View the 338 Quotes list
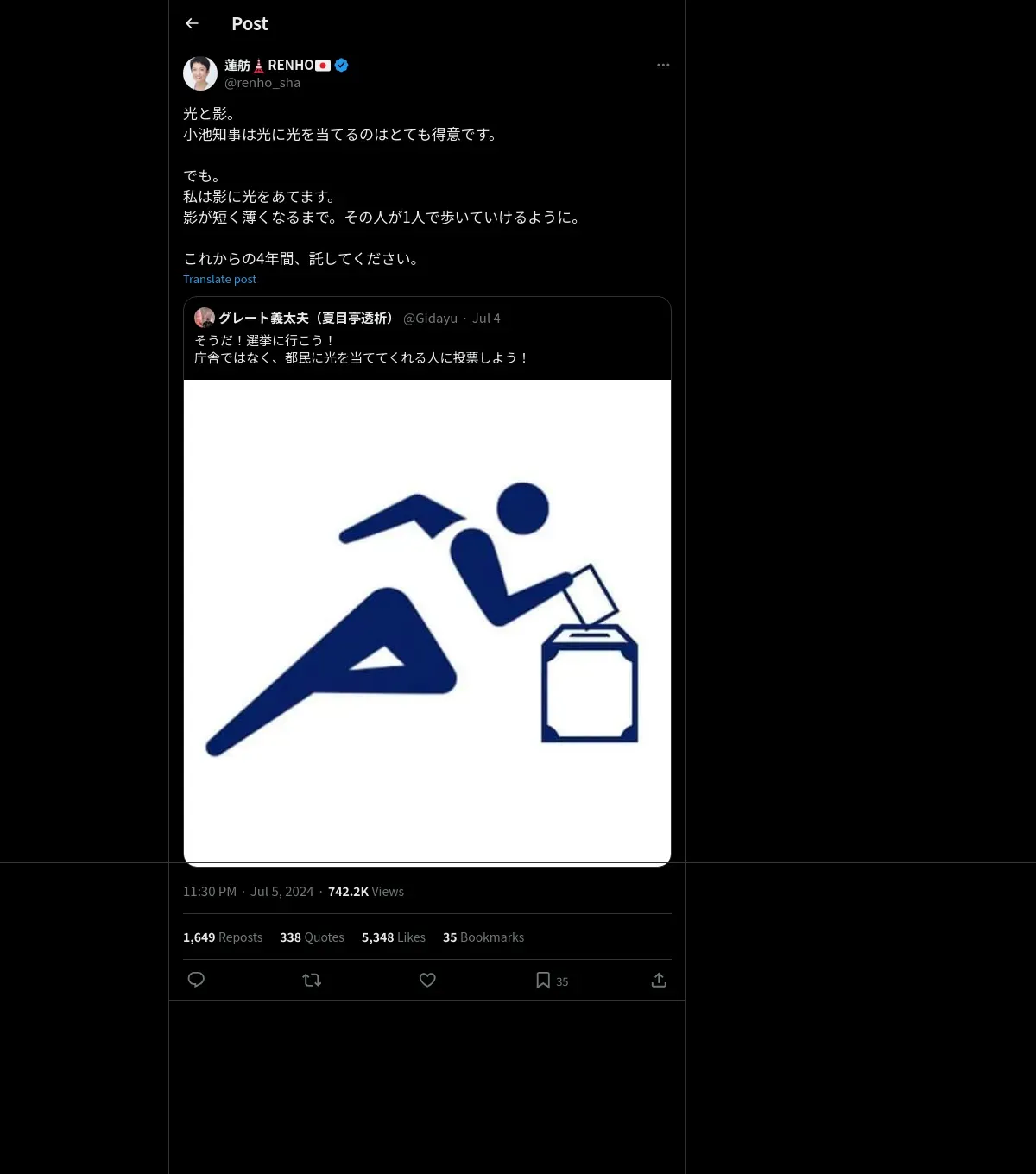 click(312, 937)
